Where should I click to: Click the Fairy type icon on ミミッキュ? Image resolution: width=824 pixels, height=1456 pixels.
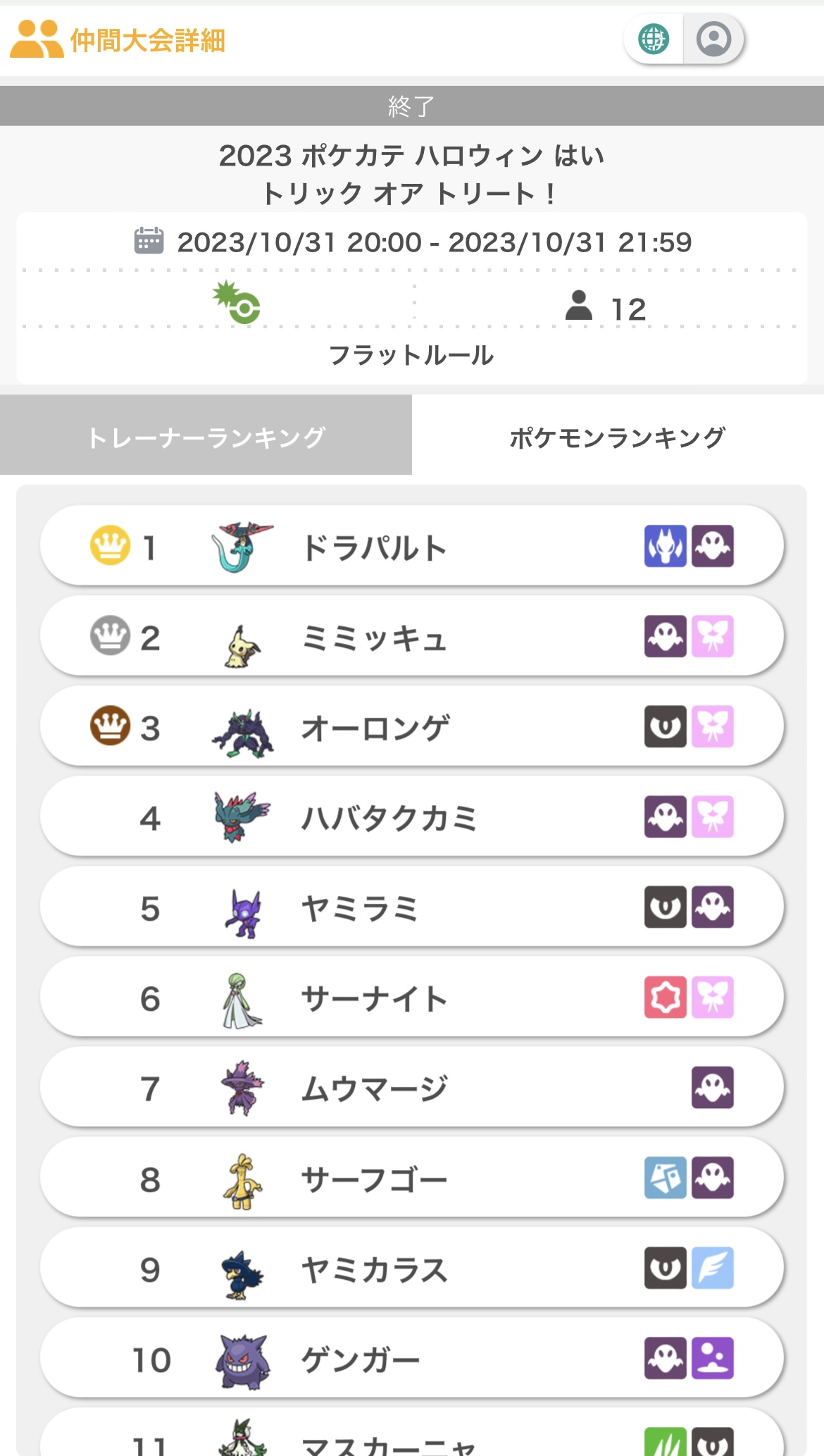(713, 636)
